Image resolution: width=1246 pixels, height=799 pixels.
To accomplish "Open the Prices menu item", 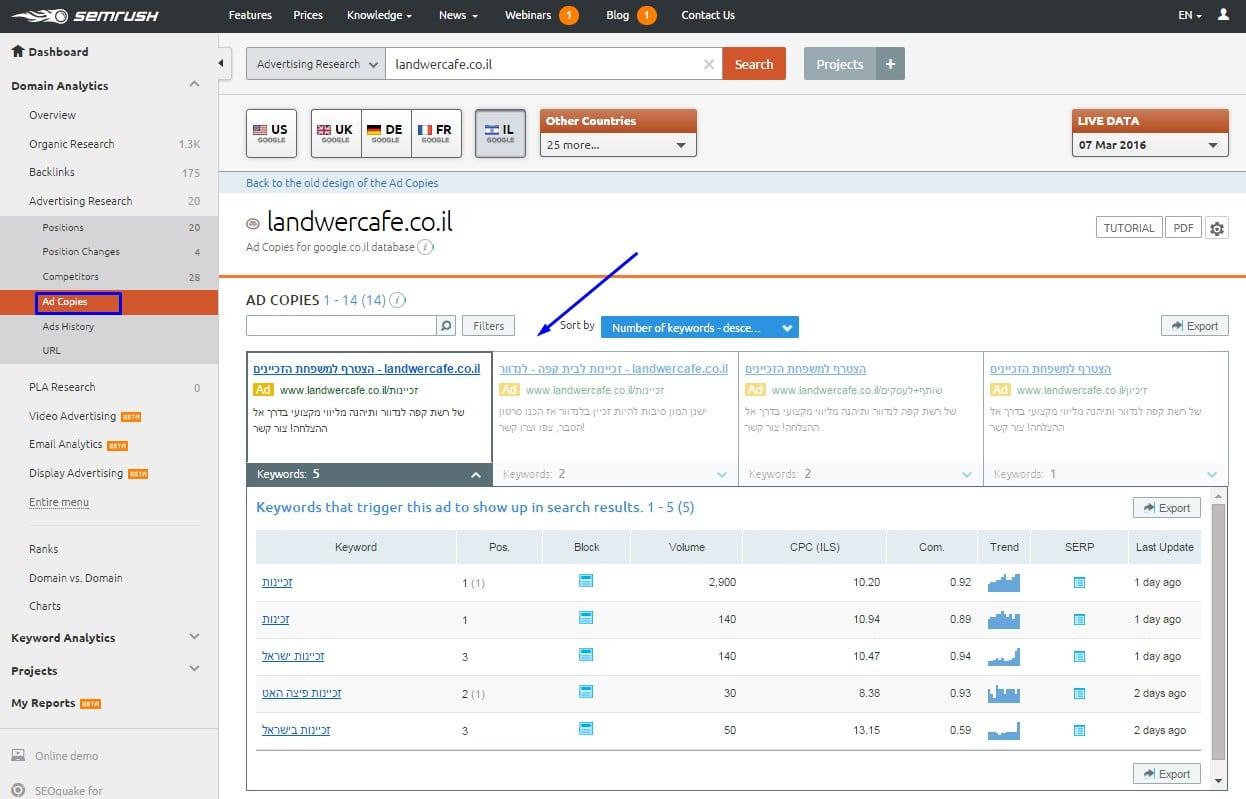I will pyautogui.click(x=308, y=15).
